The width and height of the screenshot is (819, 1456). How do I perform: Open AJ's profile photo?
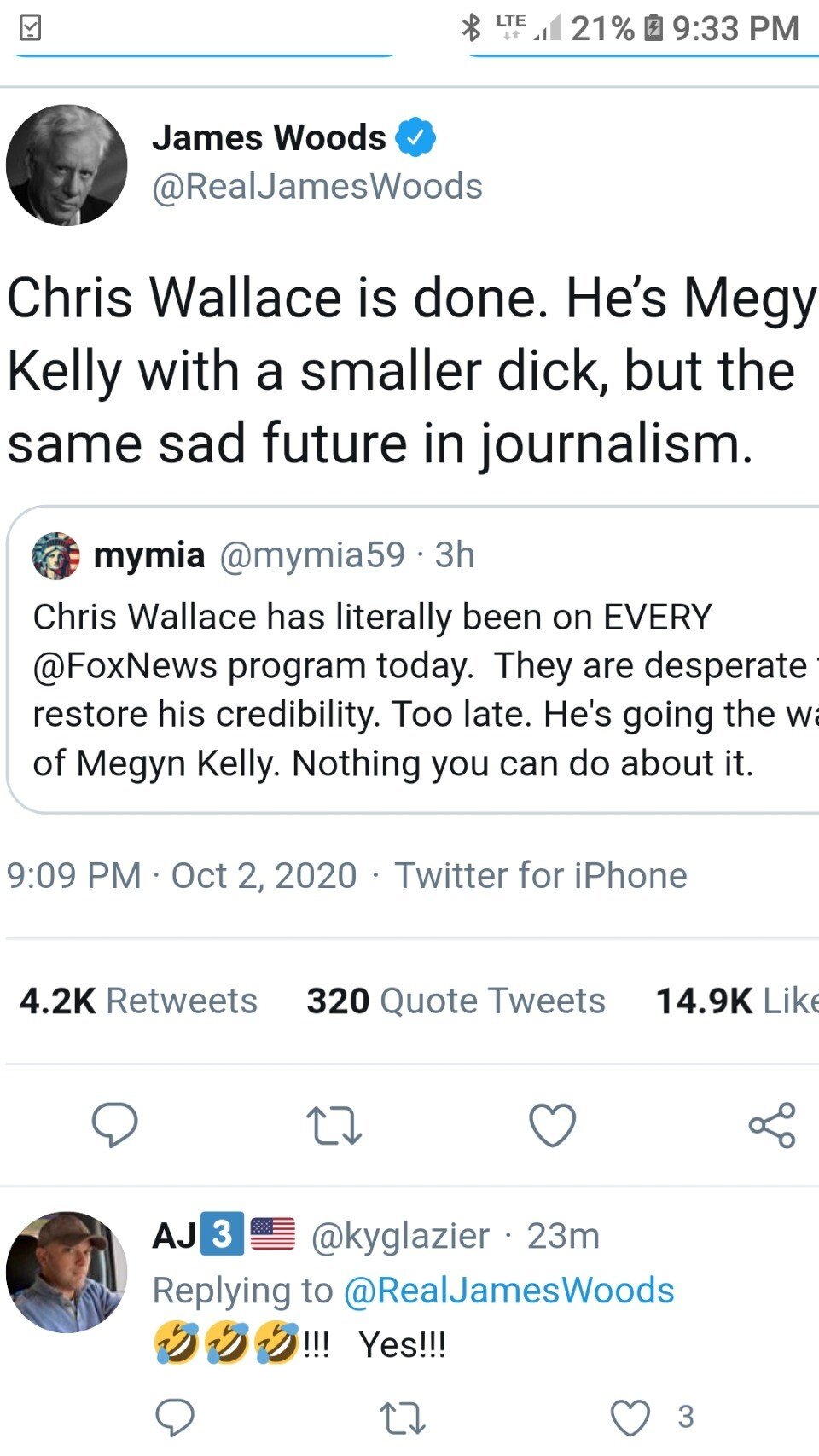tap(67, 1272)
